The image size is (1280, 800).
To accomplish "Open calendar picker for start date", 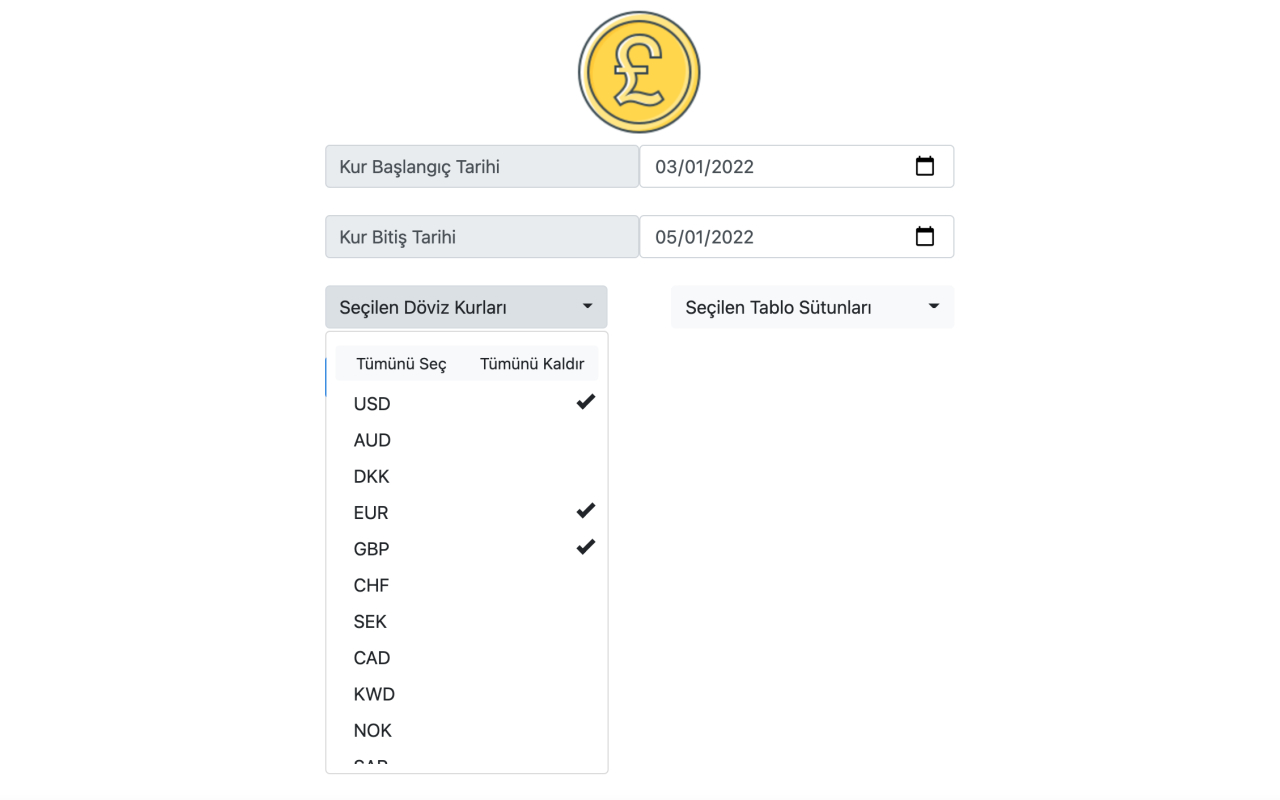I will 925,166.
